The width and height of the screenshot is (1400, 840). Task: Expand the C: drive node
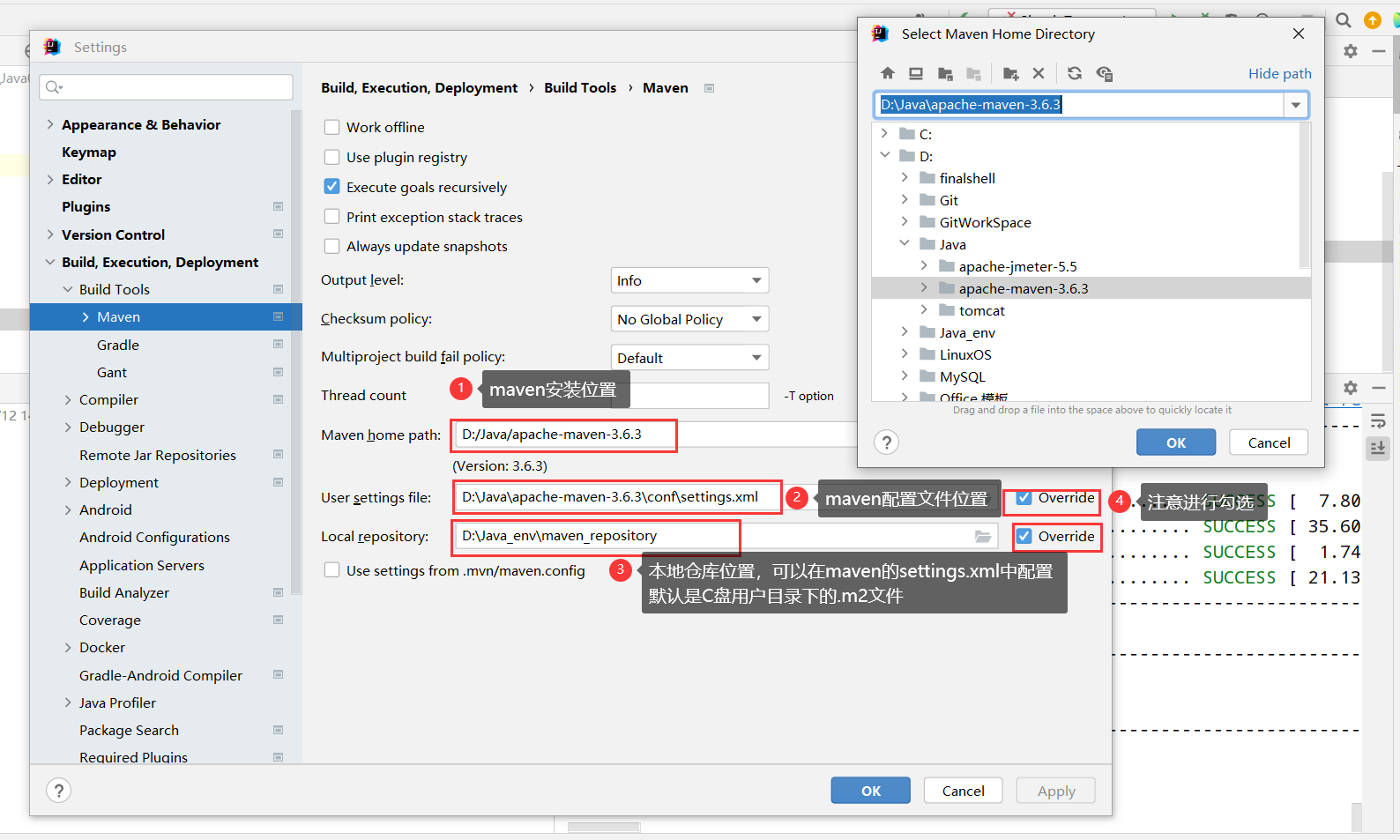885,134
